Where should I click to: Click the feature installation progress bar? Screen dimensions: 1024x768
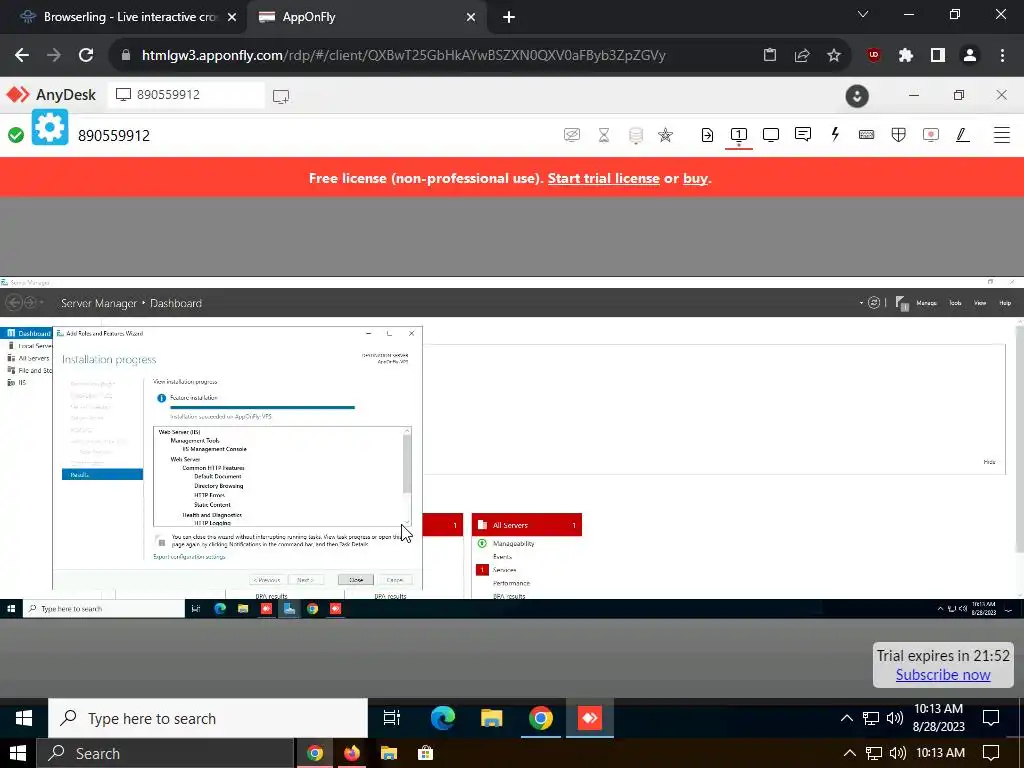click(x=263, y=408)
